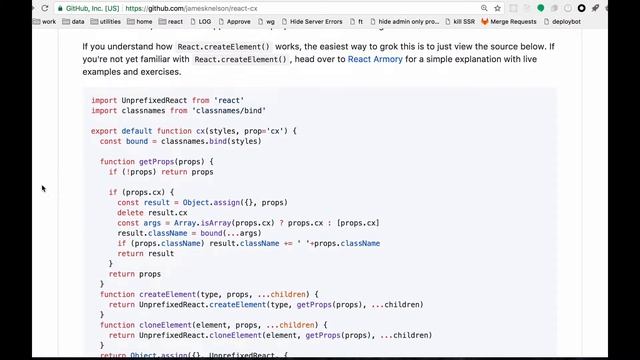
Task: Click the GitHub, Inc. [US] certificate label
Action: [92, 8]
